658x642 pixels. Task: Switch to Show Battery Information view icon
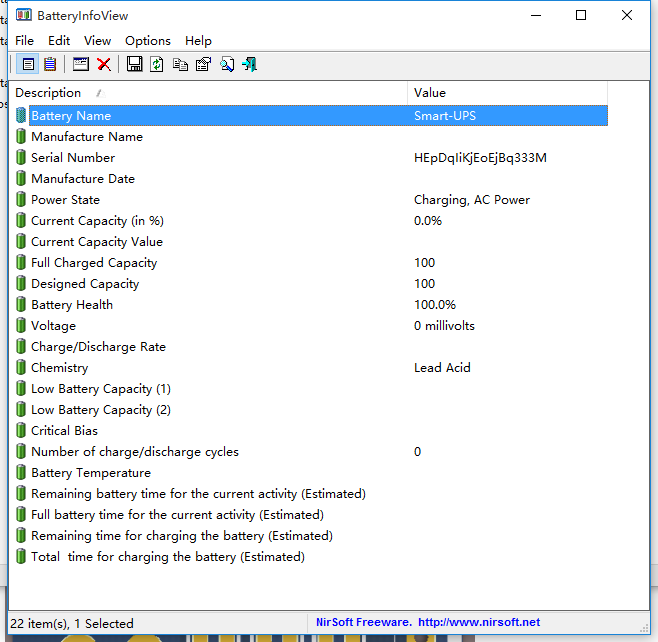coord(28,65)
